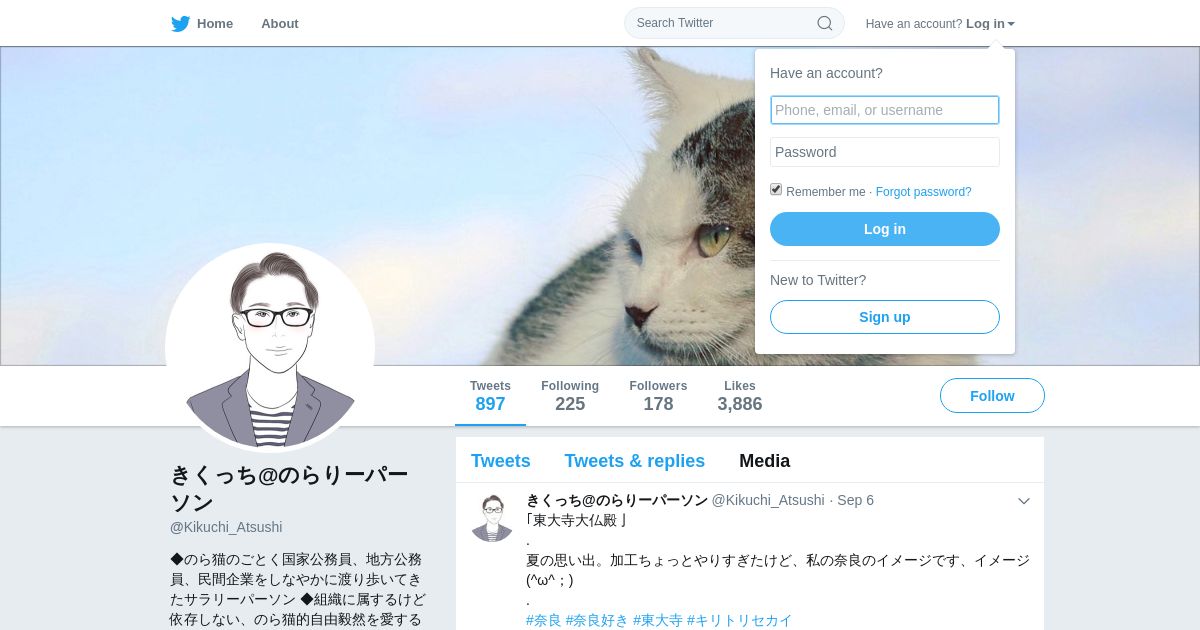The height and width of the screenshot is (630, 1200).
Task: Click the Sign up button
Action: point(885,317)
